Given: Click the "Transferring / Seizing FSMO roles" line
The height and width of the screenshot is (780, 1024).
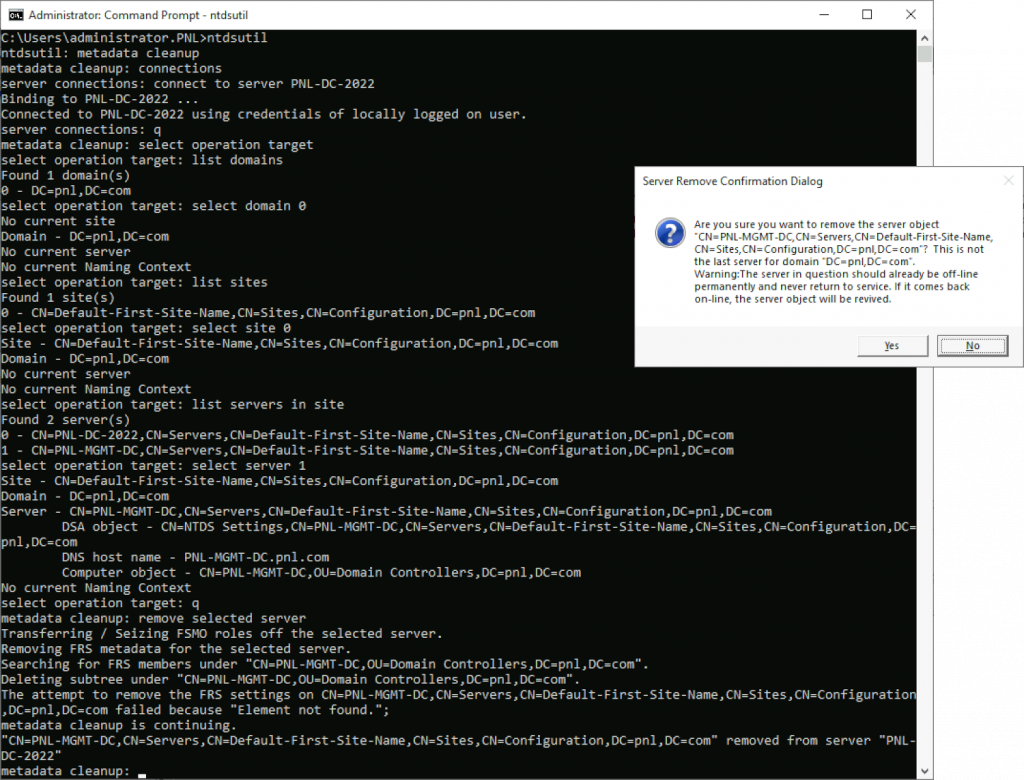Looking at the screenshot, I should 222,634.
